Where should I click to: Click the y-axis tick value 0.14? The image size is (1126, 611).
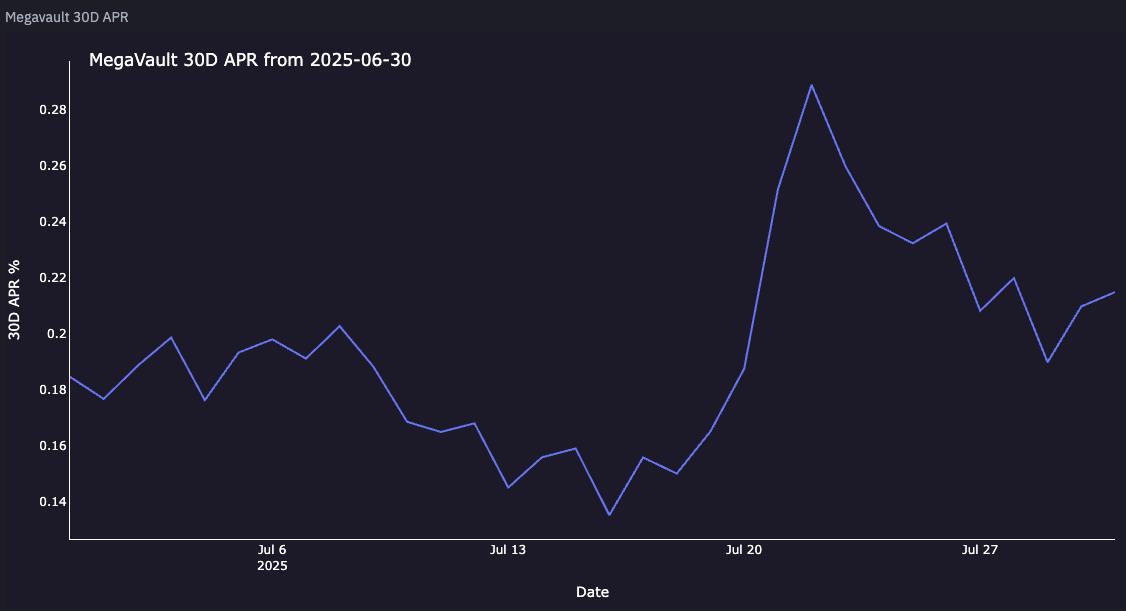52,502
